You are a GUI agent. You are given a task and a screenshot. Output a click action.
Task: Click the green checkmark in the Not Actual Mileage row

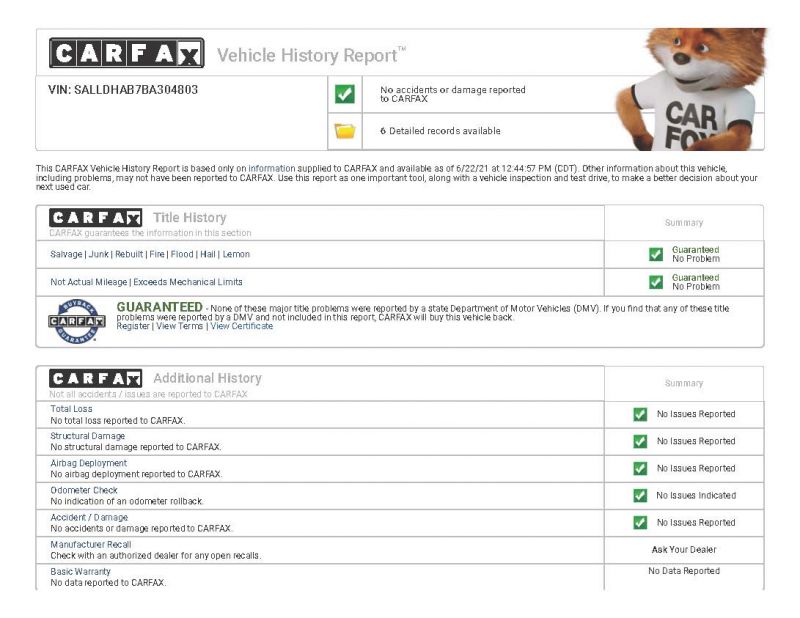coord(656,282)
